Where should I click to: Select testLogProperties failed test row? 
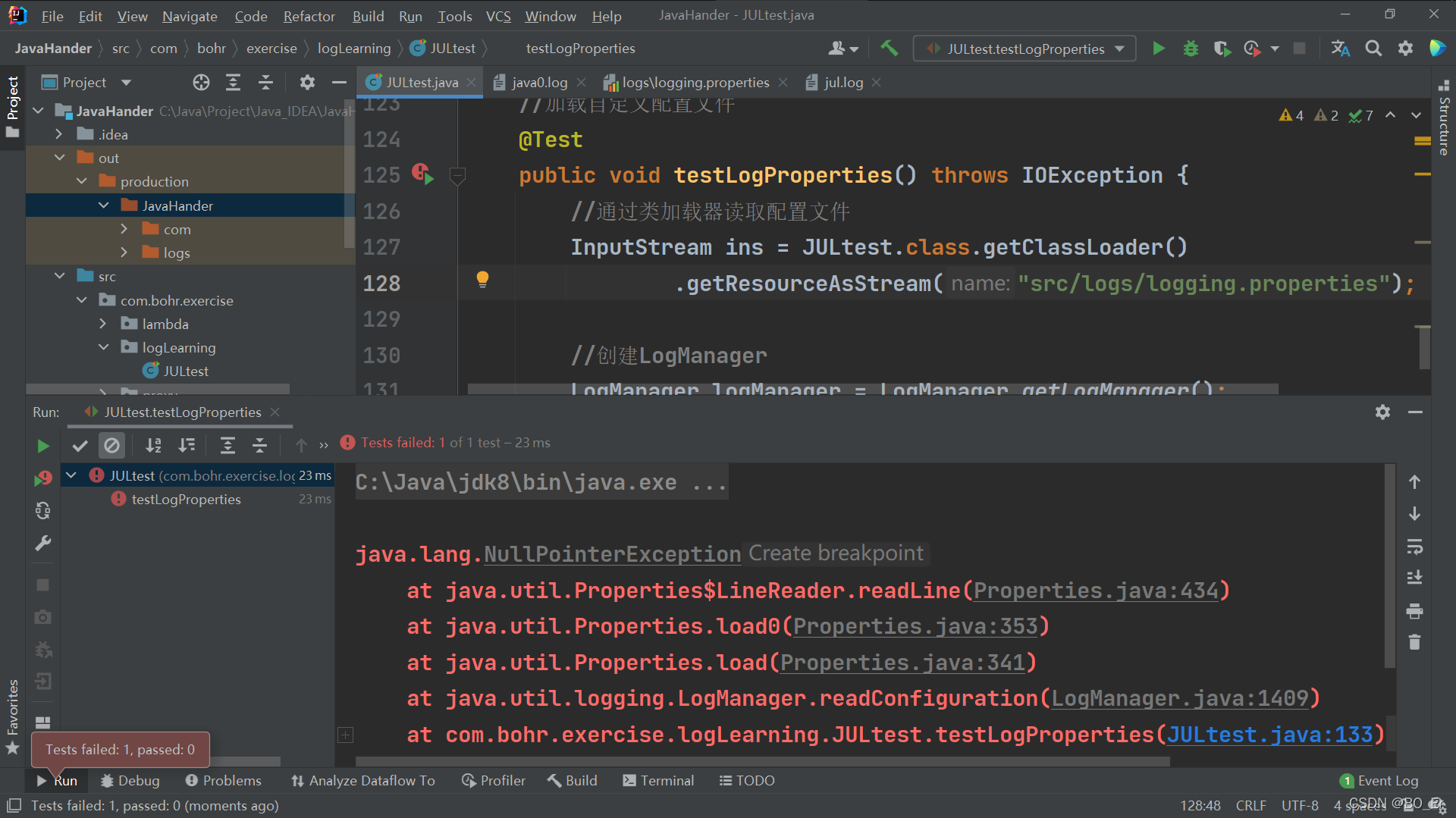[x=197, y=499]
